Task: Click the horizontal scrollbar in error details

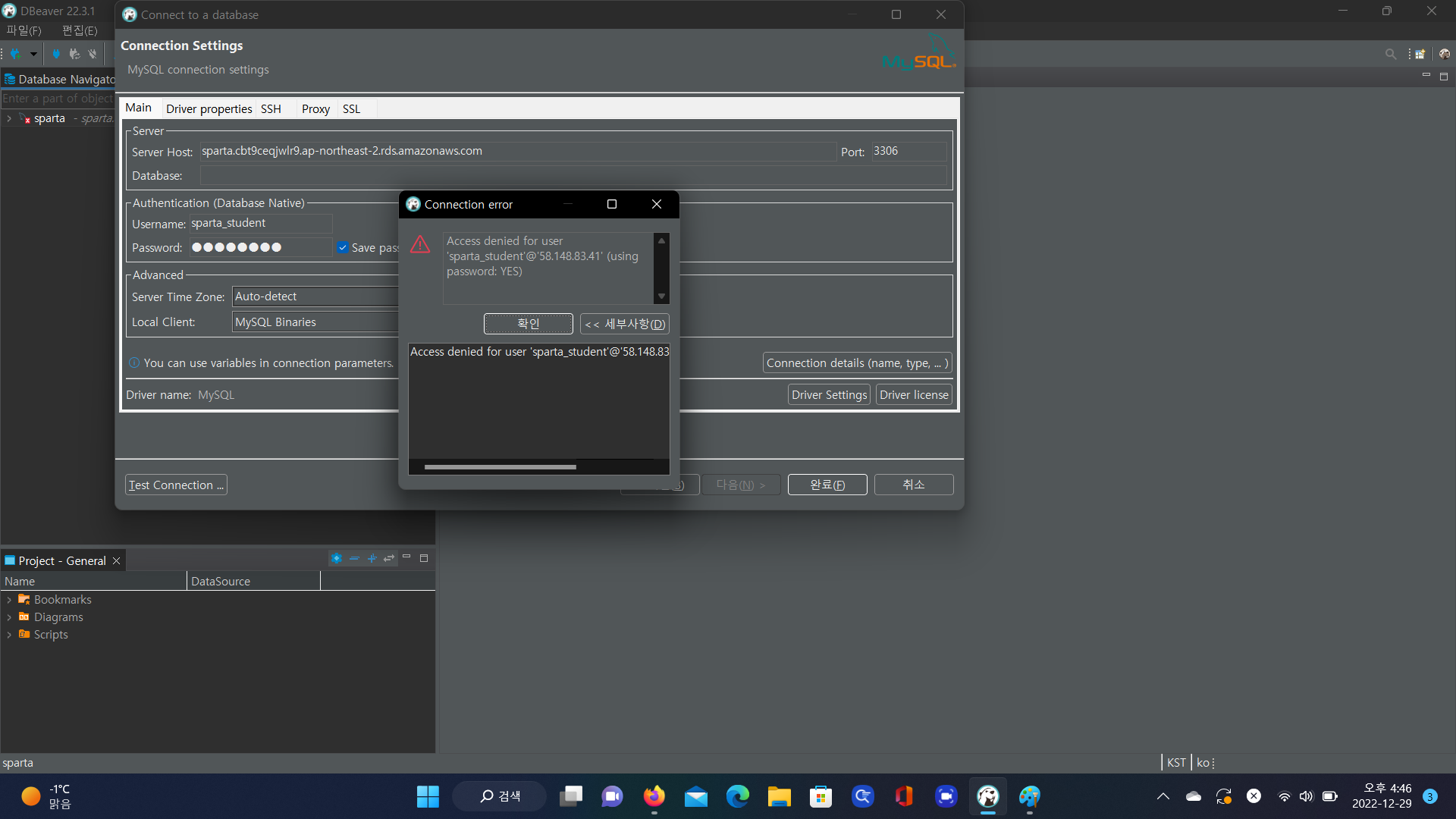Action: point(500,467)
